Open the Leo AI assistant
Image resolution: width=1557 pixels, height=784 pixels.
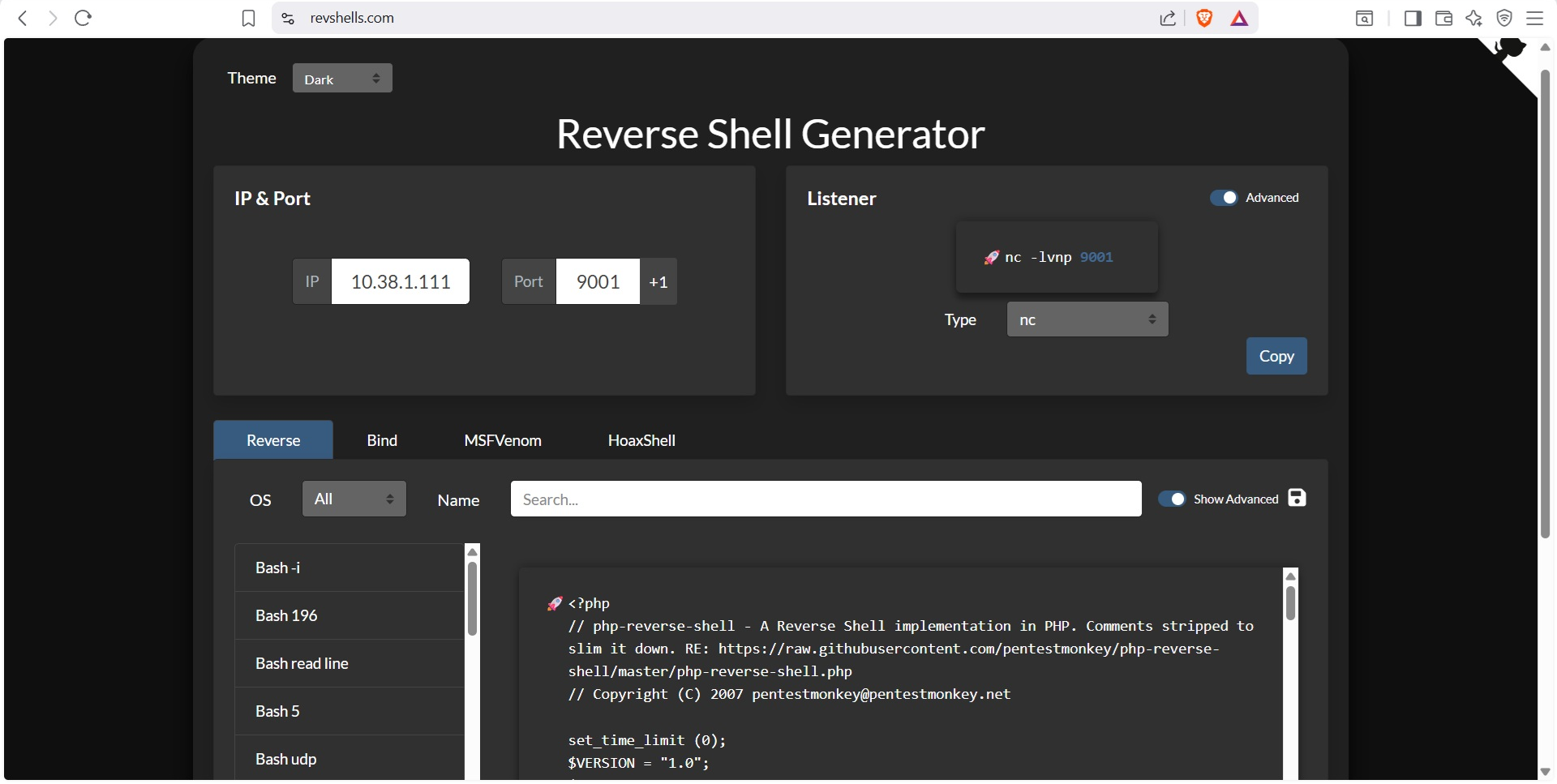click(x=1474, y=18)
